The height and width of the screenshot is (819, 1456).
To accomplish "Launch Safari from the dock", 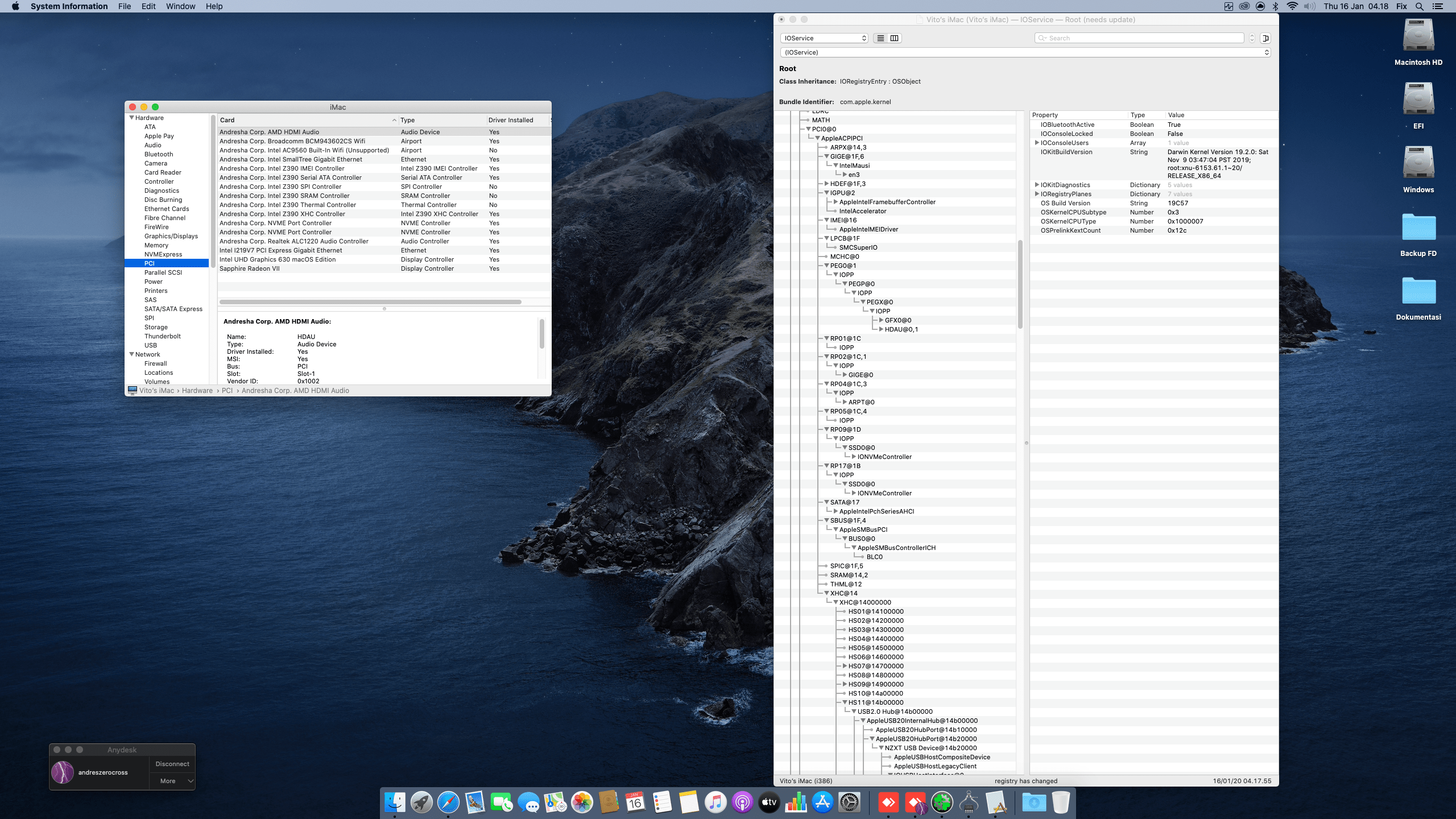I will tap(448, 803).
